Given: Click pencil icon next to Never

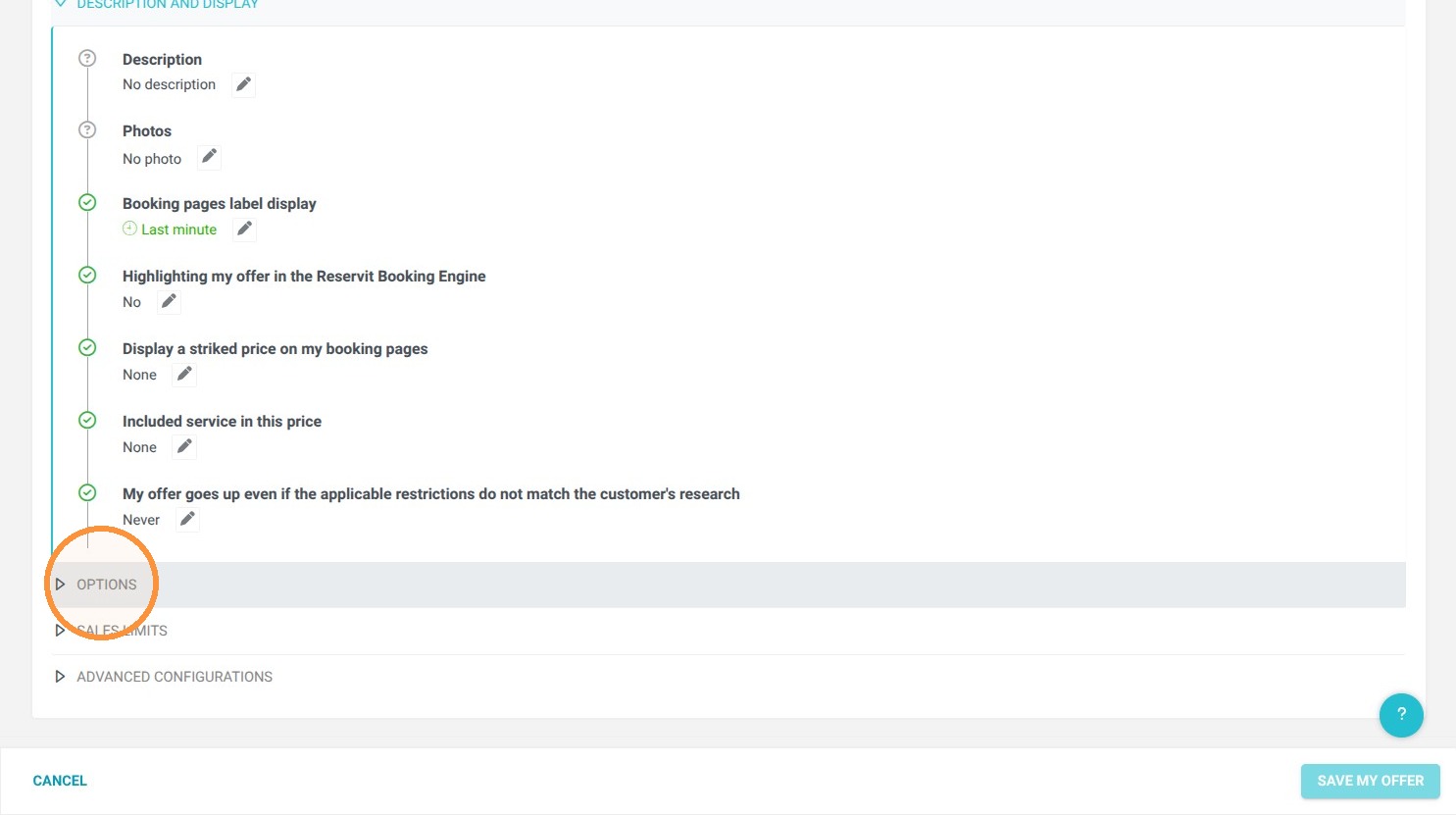Looking at the screenshot, I should coord(187,519).
